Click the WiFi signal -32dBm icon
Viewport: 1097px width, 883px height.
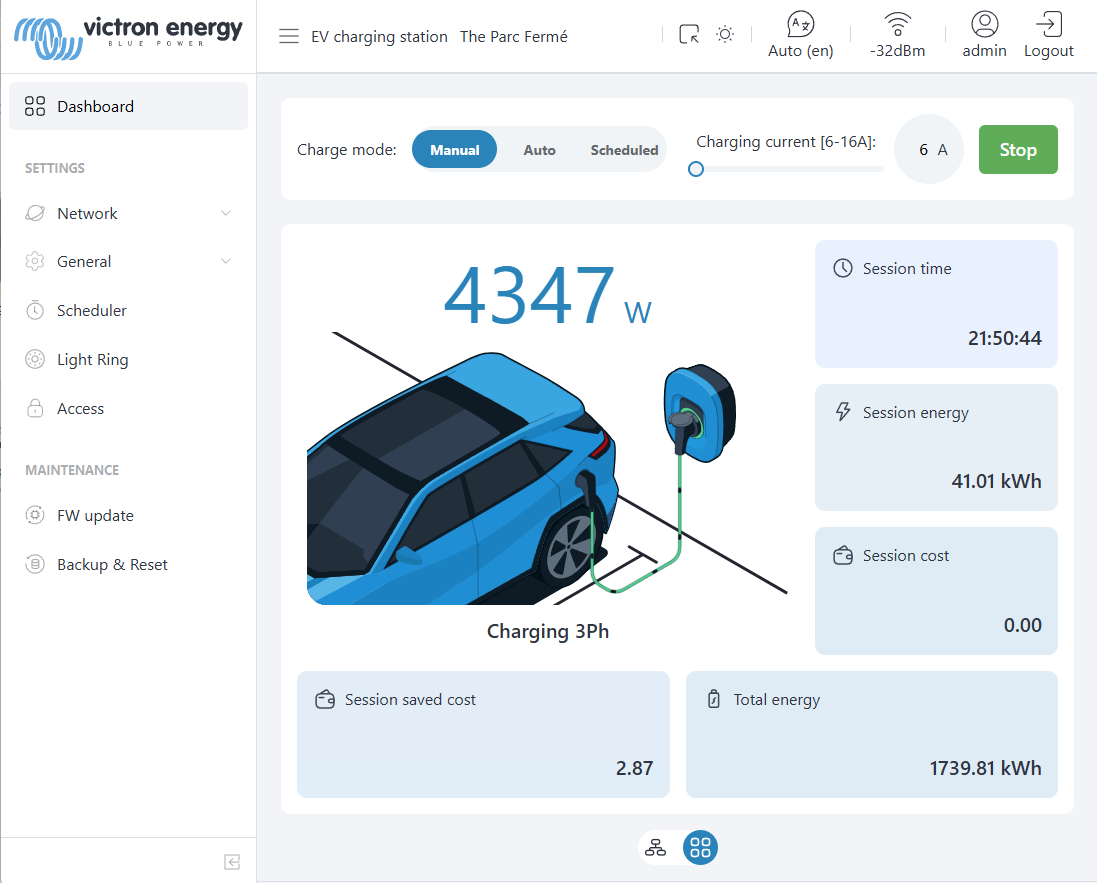tap(898, 24)
